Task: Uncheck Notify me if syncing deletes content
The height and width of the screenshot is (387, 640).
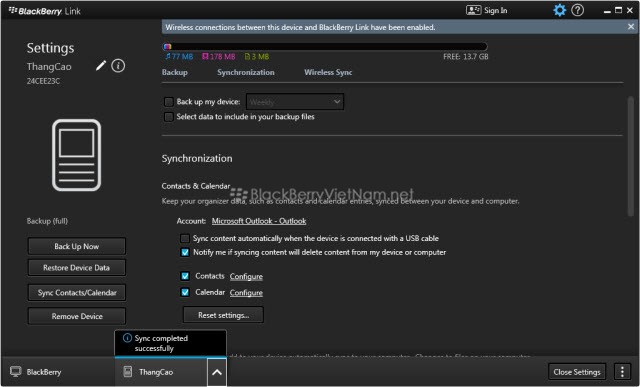Action: tap(185, 252)
